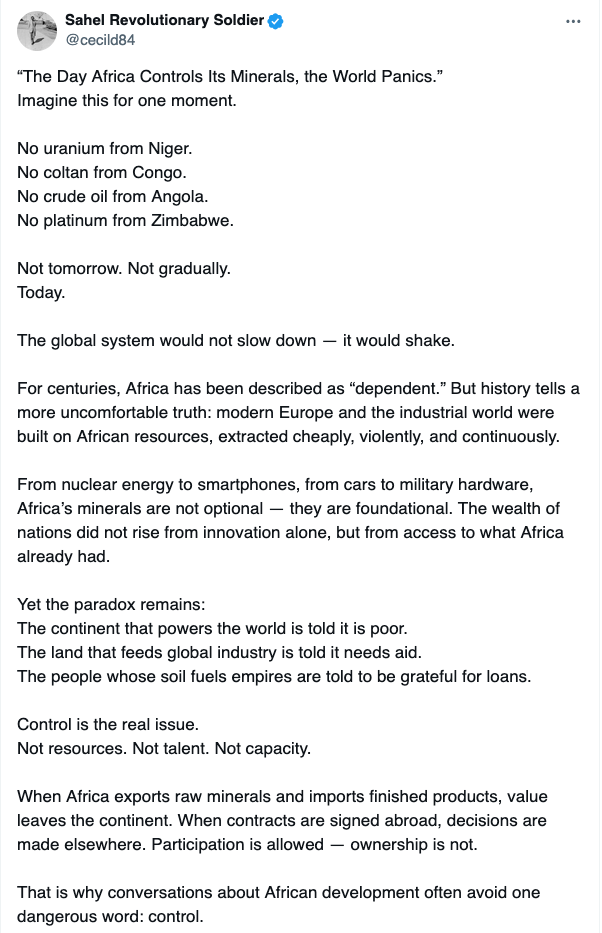Click the paragraph starting "From nuclear energy"
Viewport: 602px width, 933px height.
coord(290,520)
